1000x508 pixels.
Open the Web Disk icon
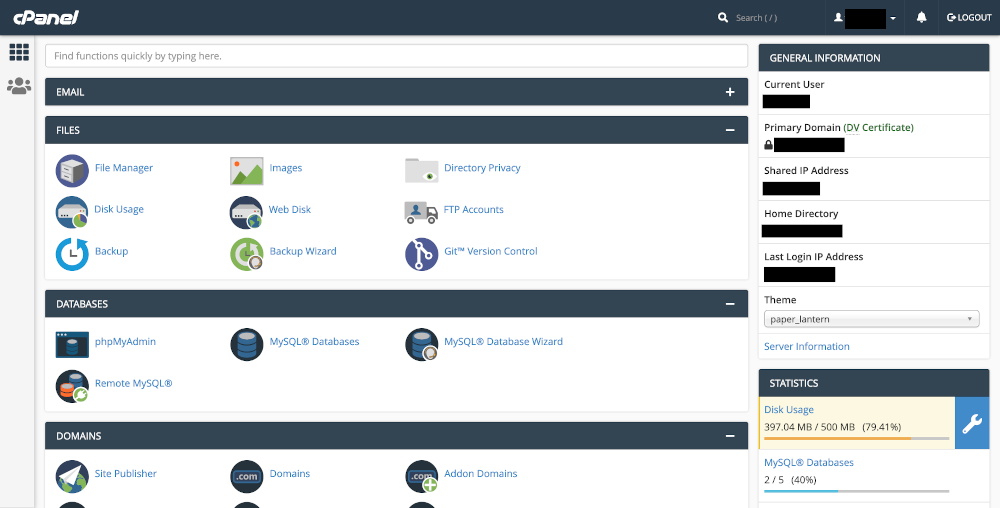246,212
